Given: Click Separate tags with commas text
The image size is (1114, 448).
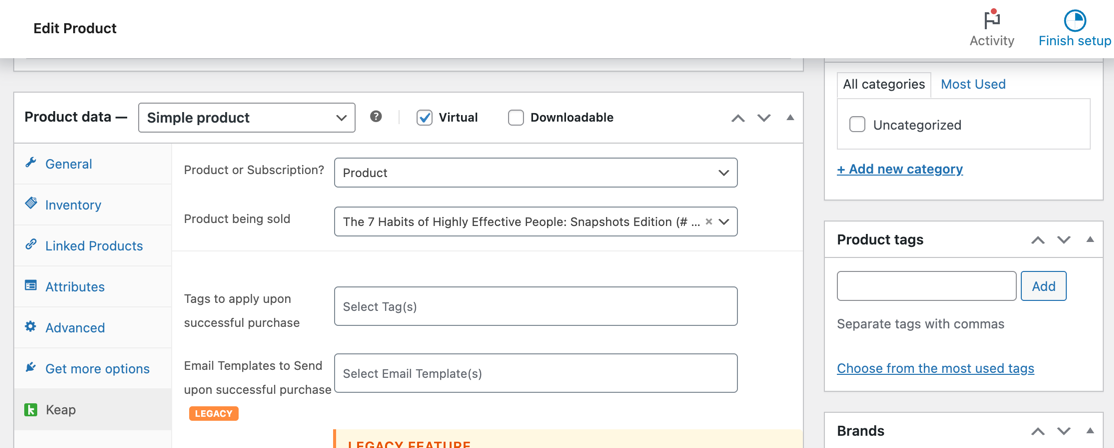Looking at the screenshot, I should click(x=921, y=324).
